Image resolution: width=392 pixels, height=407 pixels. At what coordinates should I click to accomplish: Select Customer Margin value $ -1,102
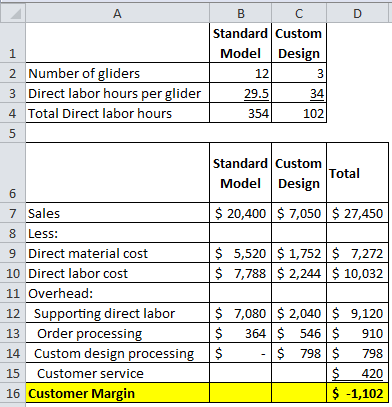click(357, 393)
